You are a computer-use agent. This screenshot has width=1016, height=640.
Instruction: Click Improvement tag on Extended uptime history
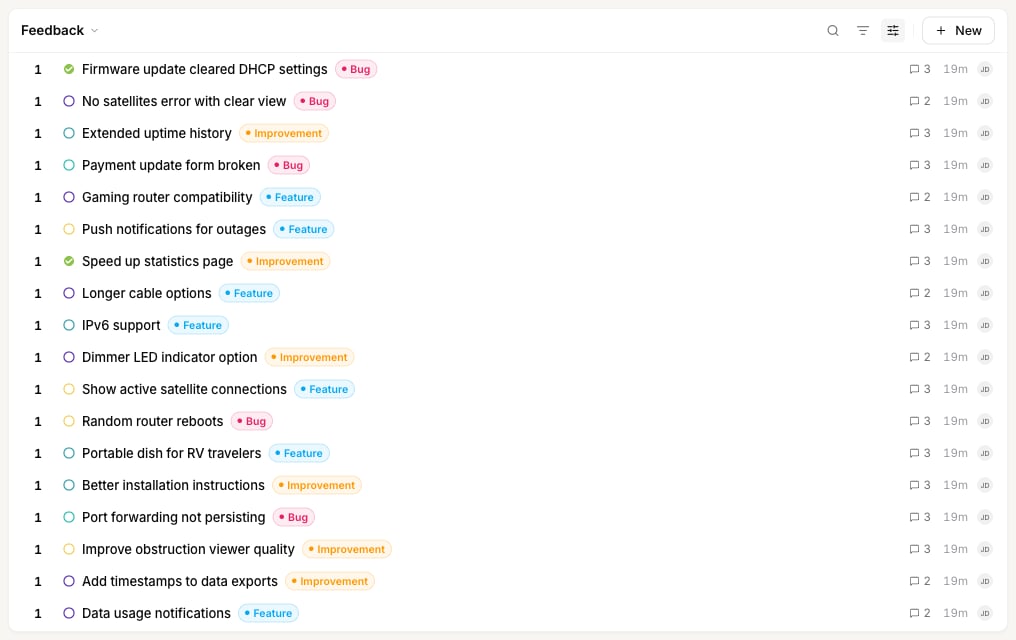click(284, 133)
